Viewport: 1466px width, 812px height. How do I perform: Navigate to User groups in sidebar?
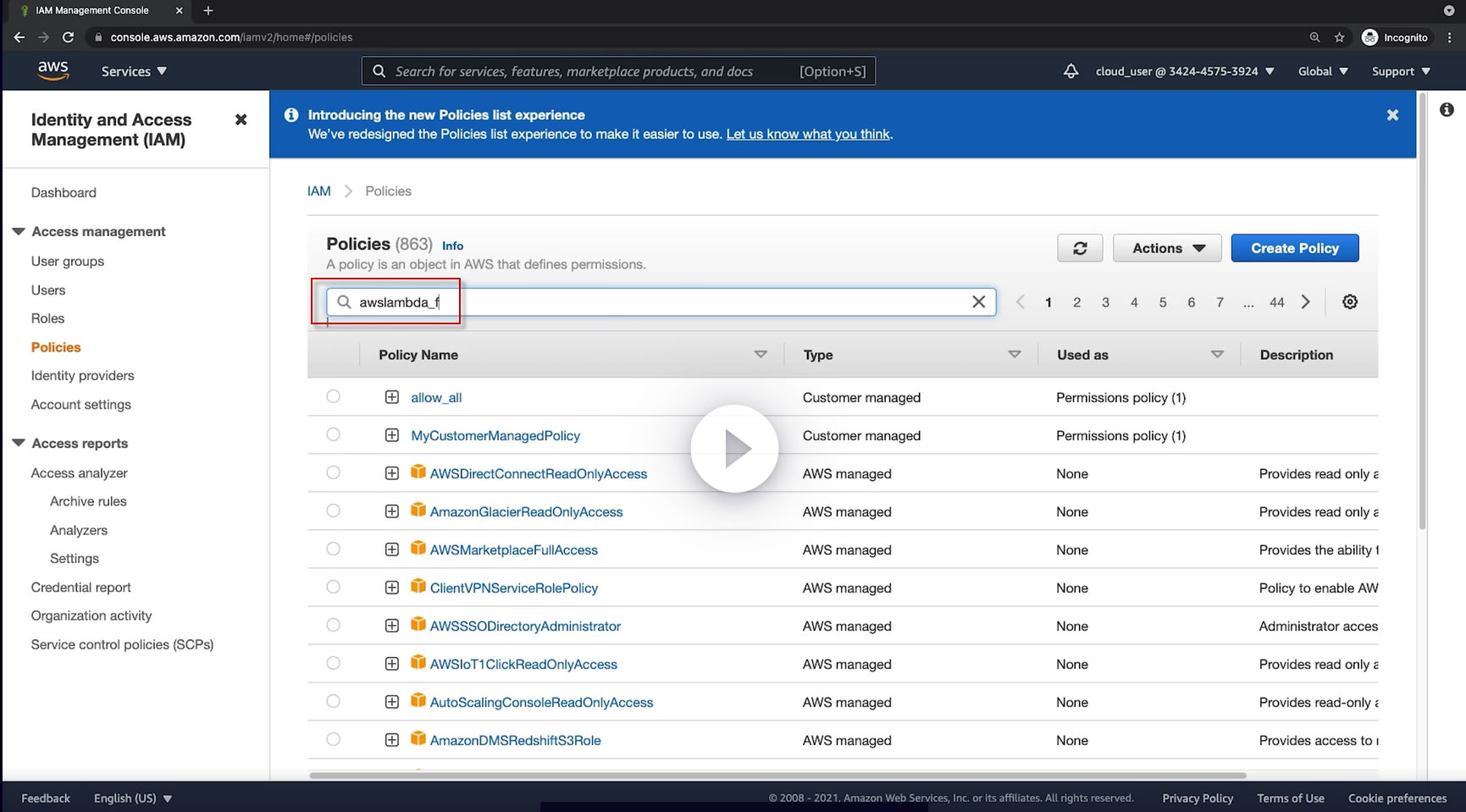(68, 262)
